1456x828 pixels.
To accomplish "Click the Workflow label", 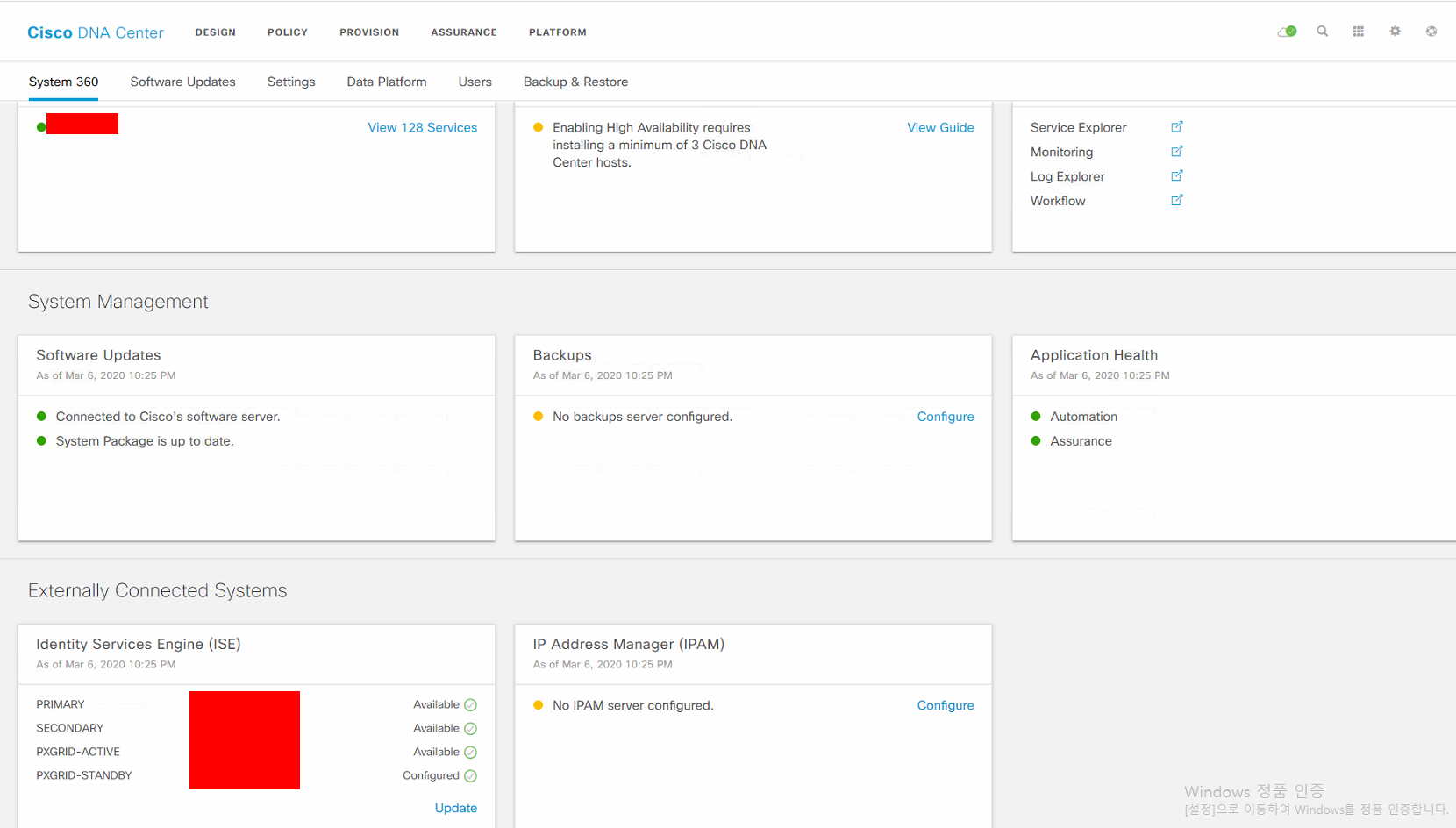I will click(x=1058, y=201).
